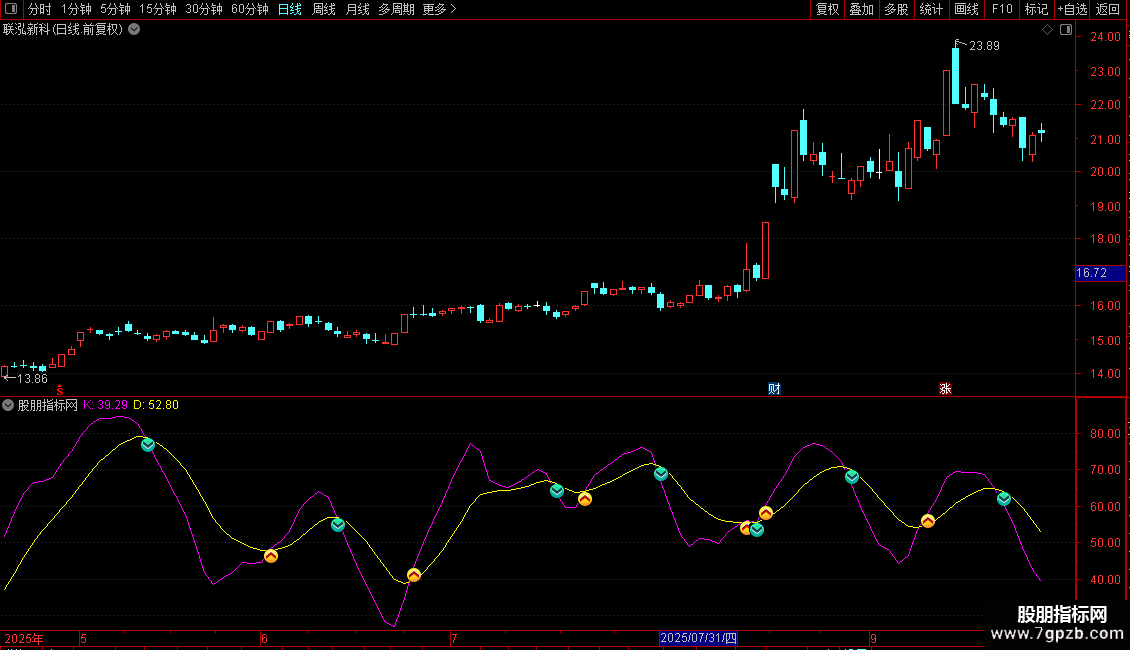Click the lowest buy signal icon near 40
This screenshot has width=1130, height=650.
414,575
